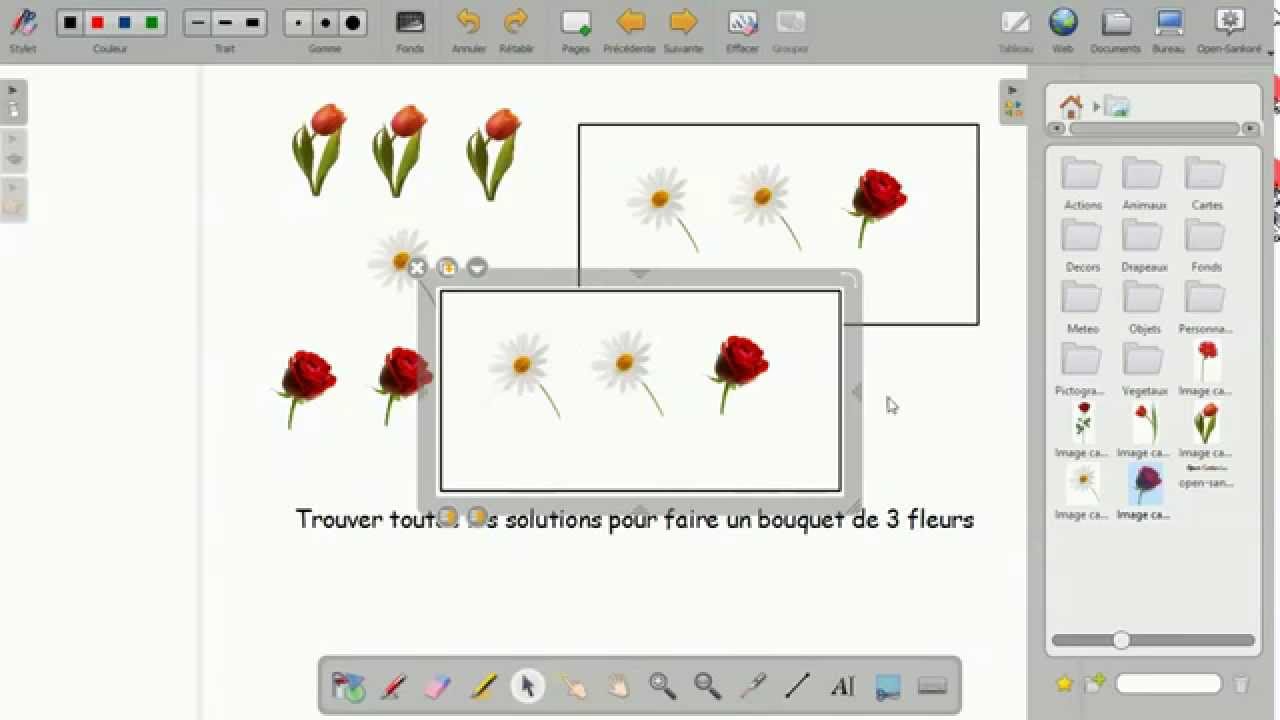Screen dimensions: 1280x720
Task: Open the Cartes folder
Action: point(1206,184)
